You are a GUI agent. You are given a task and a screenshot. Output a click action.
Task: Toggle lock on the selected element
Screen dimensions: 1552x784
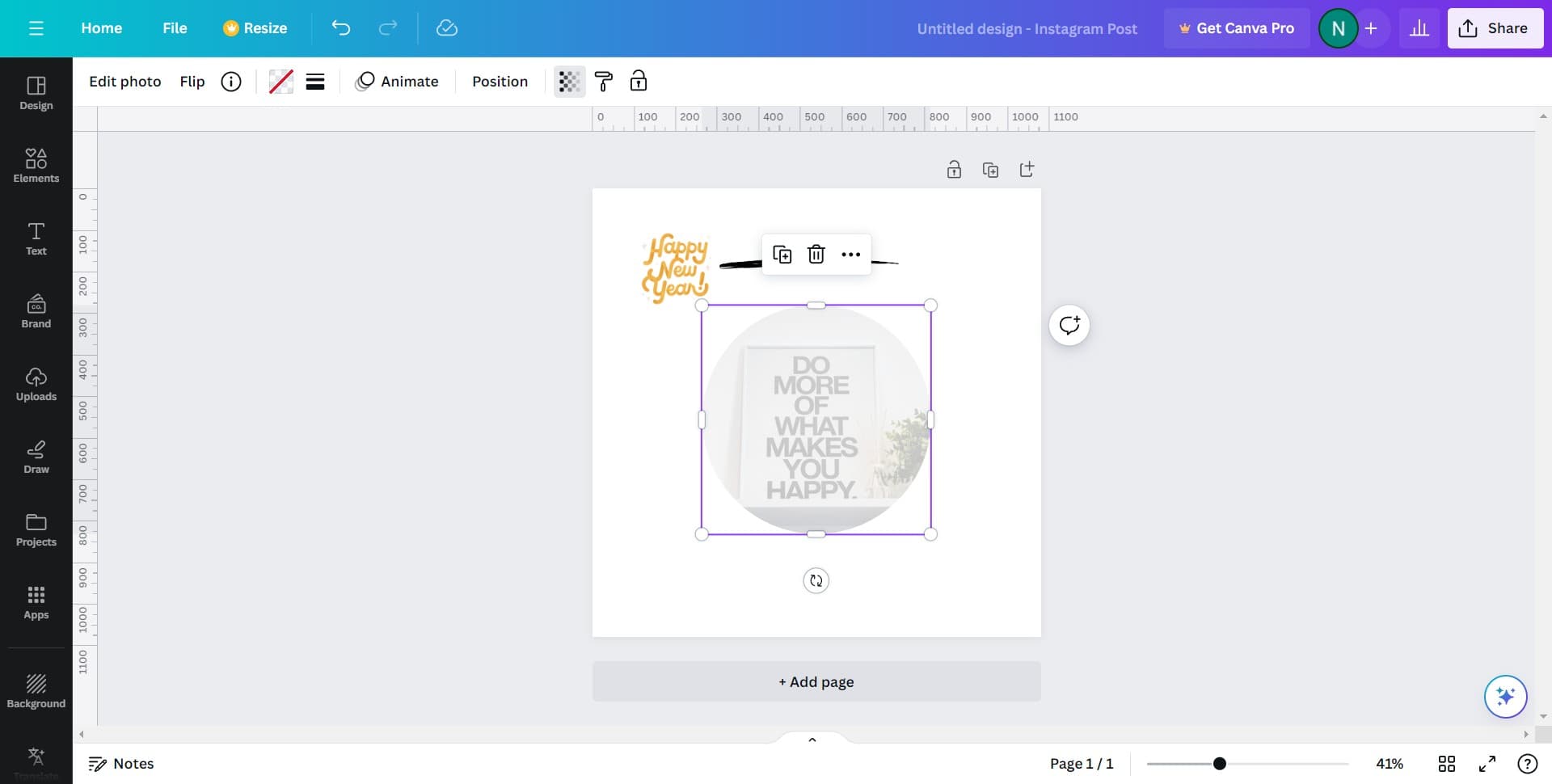(639, 82)
